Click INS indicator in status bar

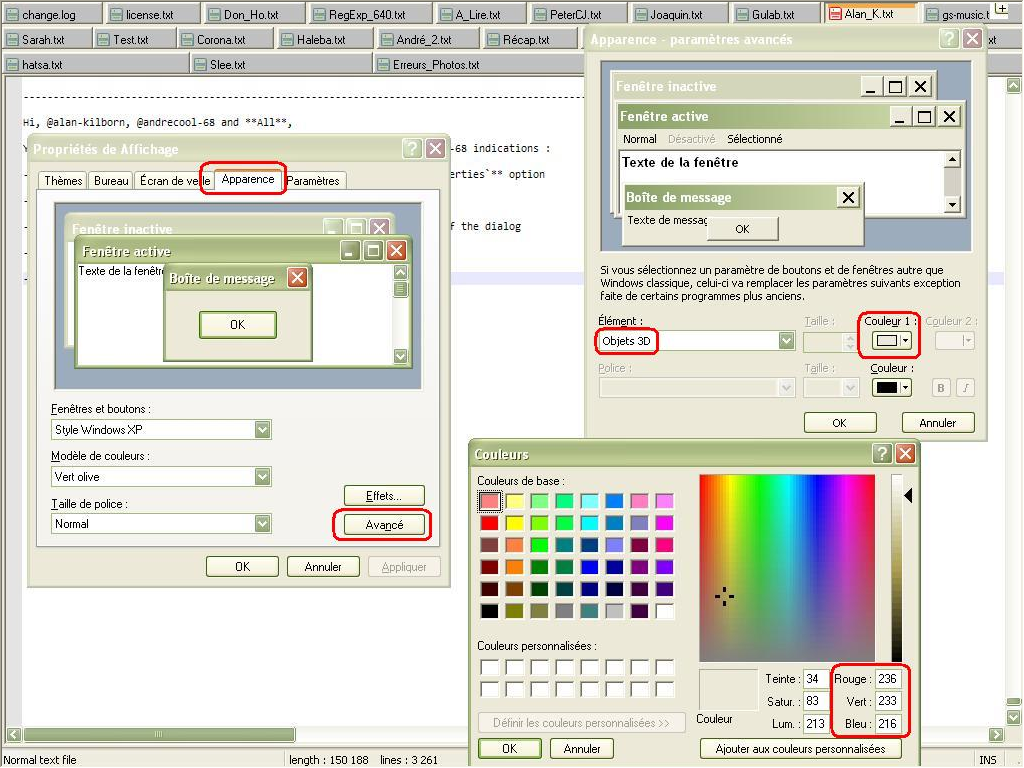click(x=987, y=760)
